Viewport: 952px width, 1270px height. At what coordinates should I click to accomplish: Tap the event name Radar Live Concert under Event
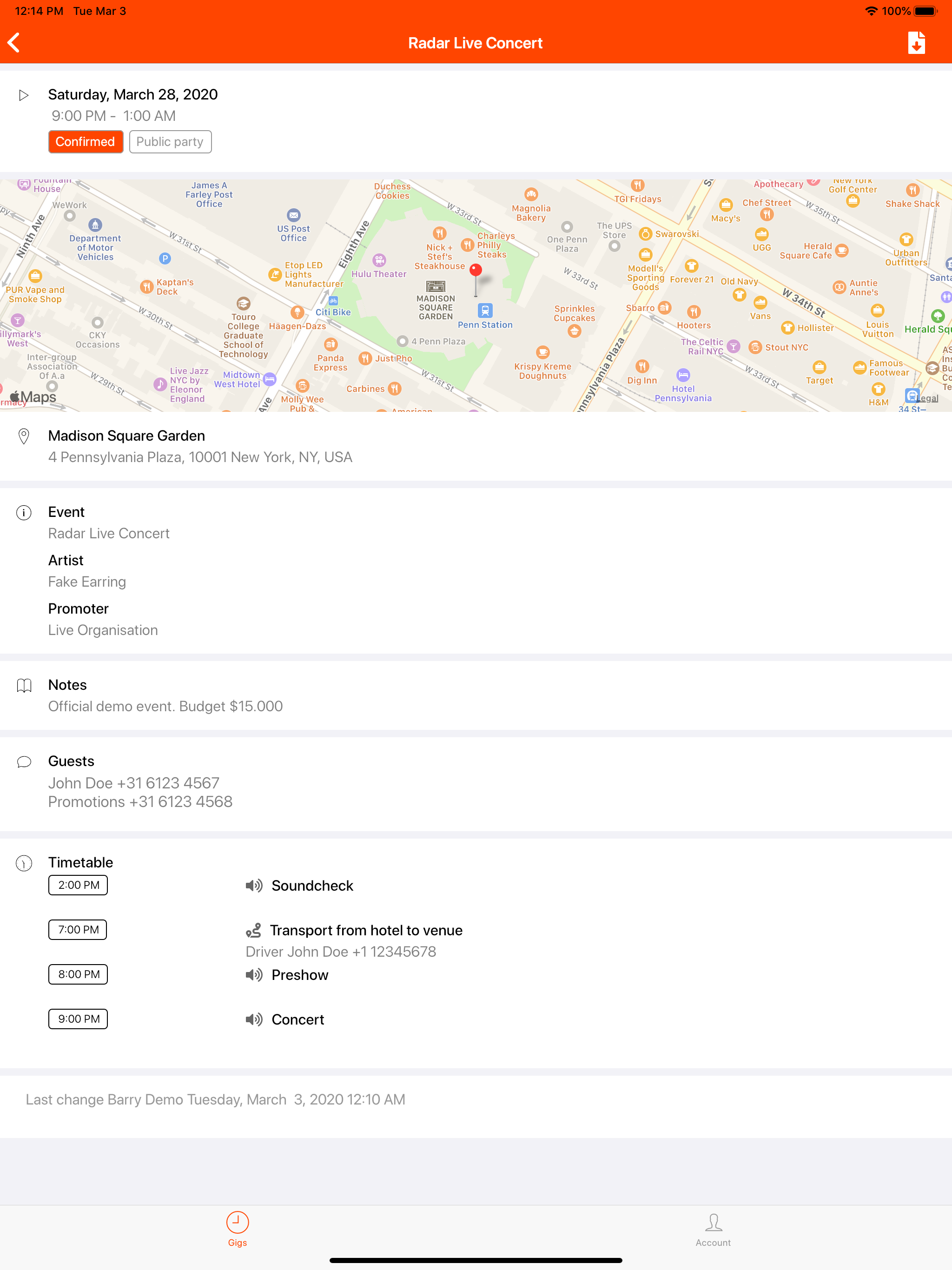(x=108, y=533)
